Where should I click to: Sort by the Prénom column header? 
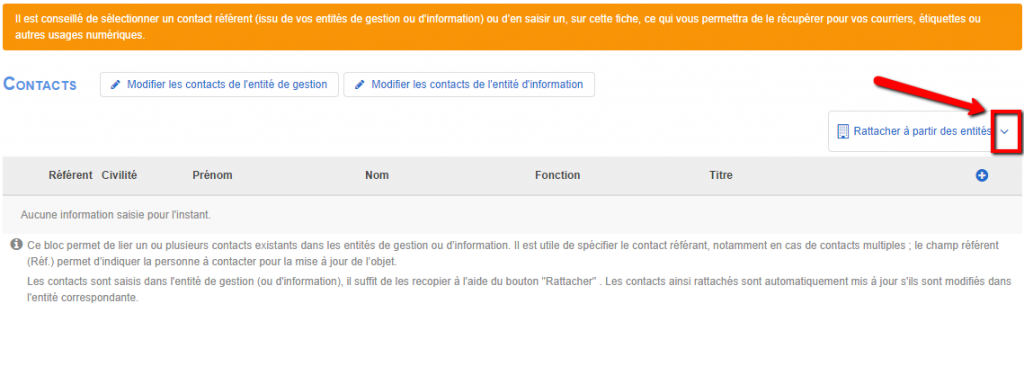pyautogui.click(x=212, y=175)
